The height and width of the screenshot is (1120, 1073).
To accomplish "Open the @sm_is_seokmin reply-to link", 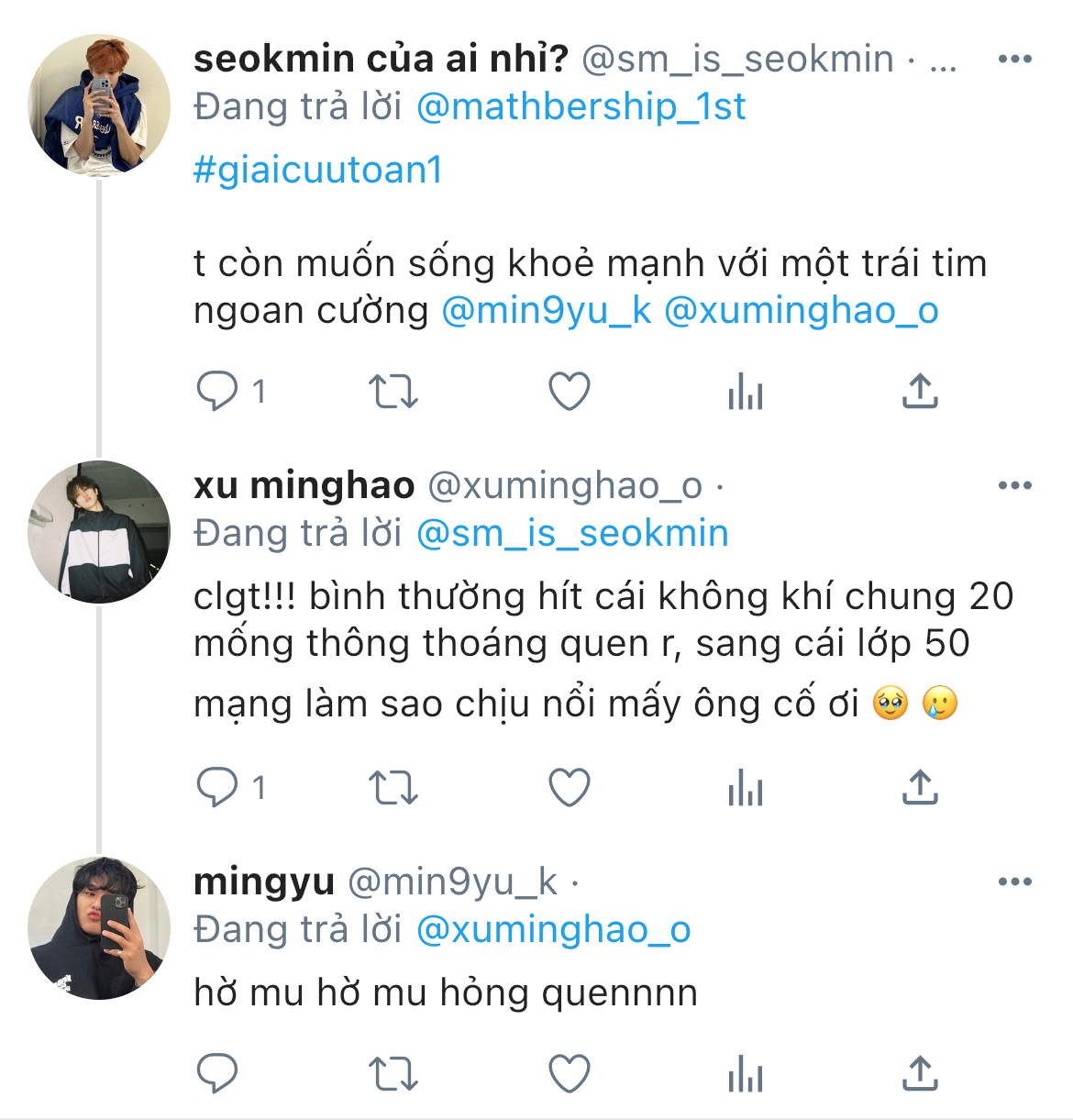I will 572,533.
